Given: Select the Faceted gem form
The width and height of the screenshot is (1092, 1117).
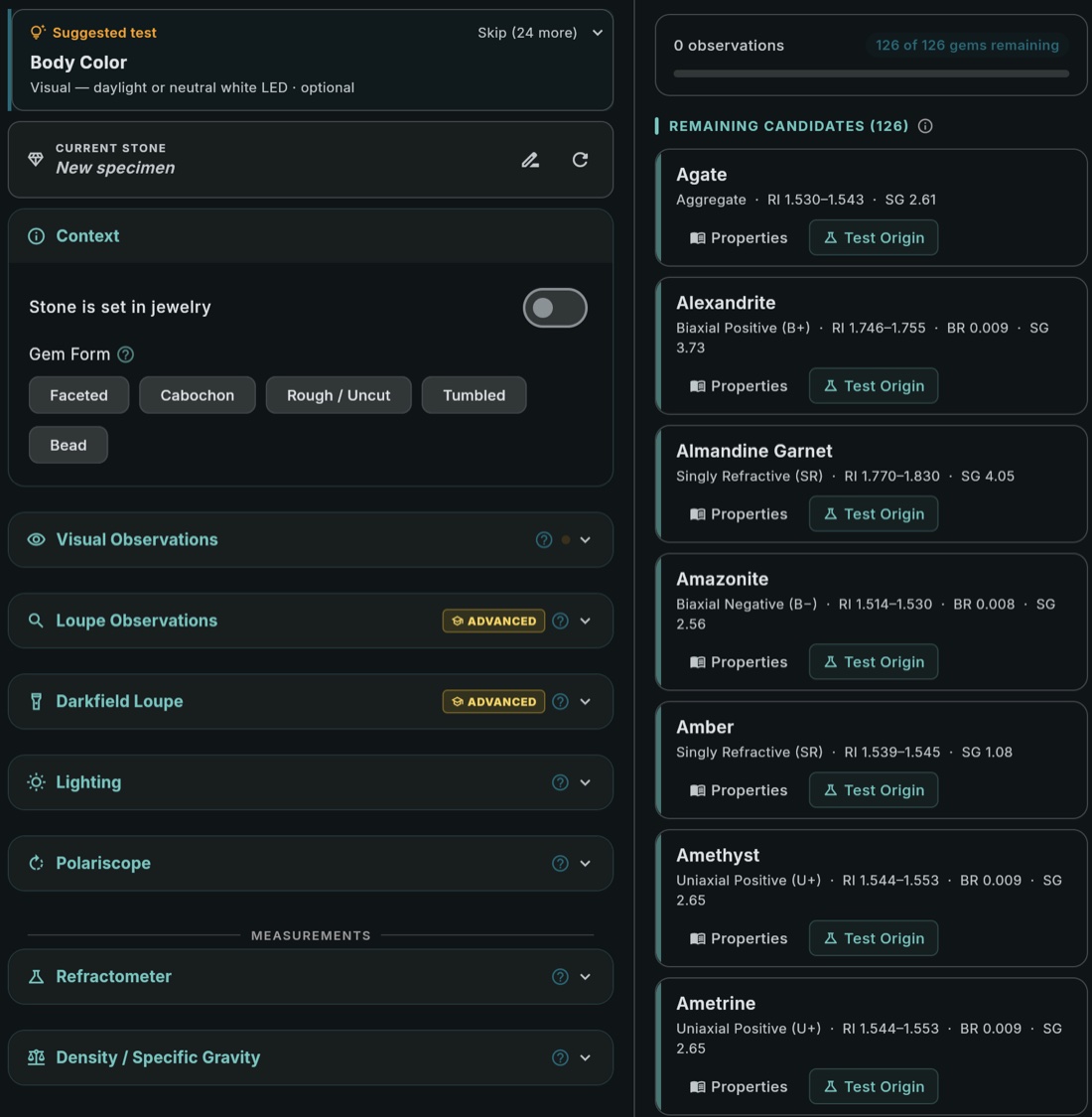Looking at the screenshot, I should (78, 394).
